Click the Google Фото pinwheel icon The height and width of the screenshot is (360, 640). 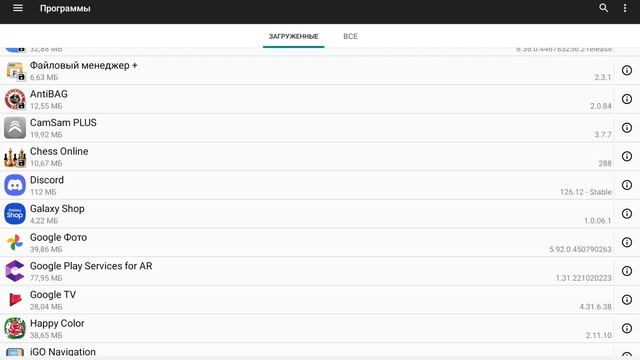[x=15, y=242]
